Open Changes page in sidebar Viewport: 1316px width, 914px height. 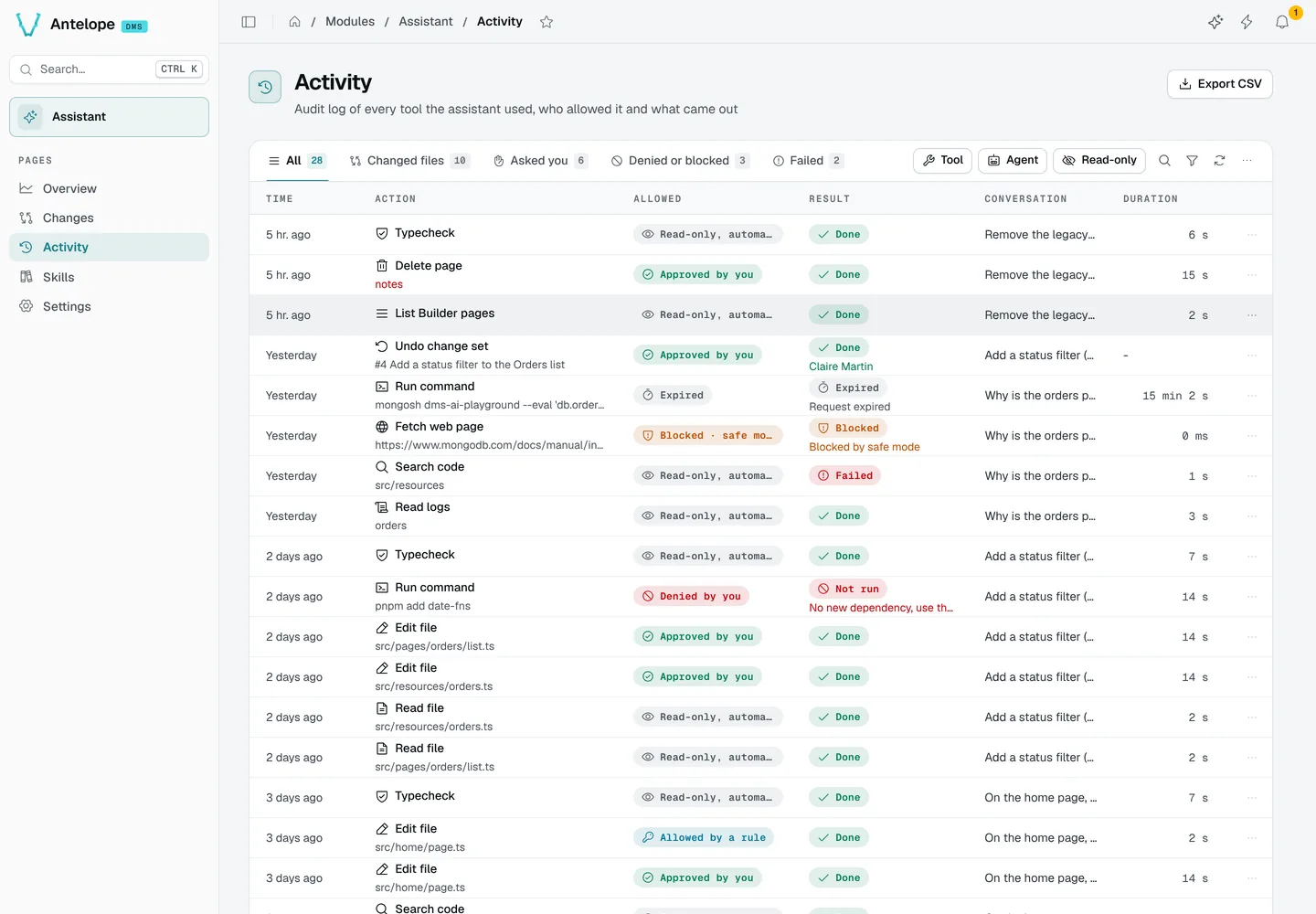pos(109,218)
